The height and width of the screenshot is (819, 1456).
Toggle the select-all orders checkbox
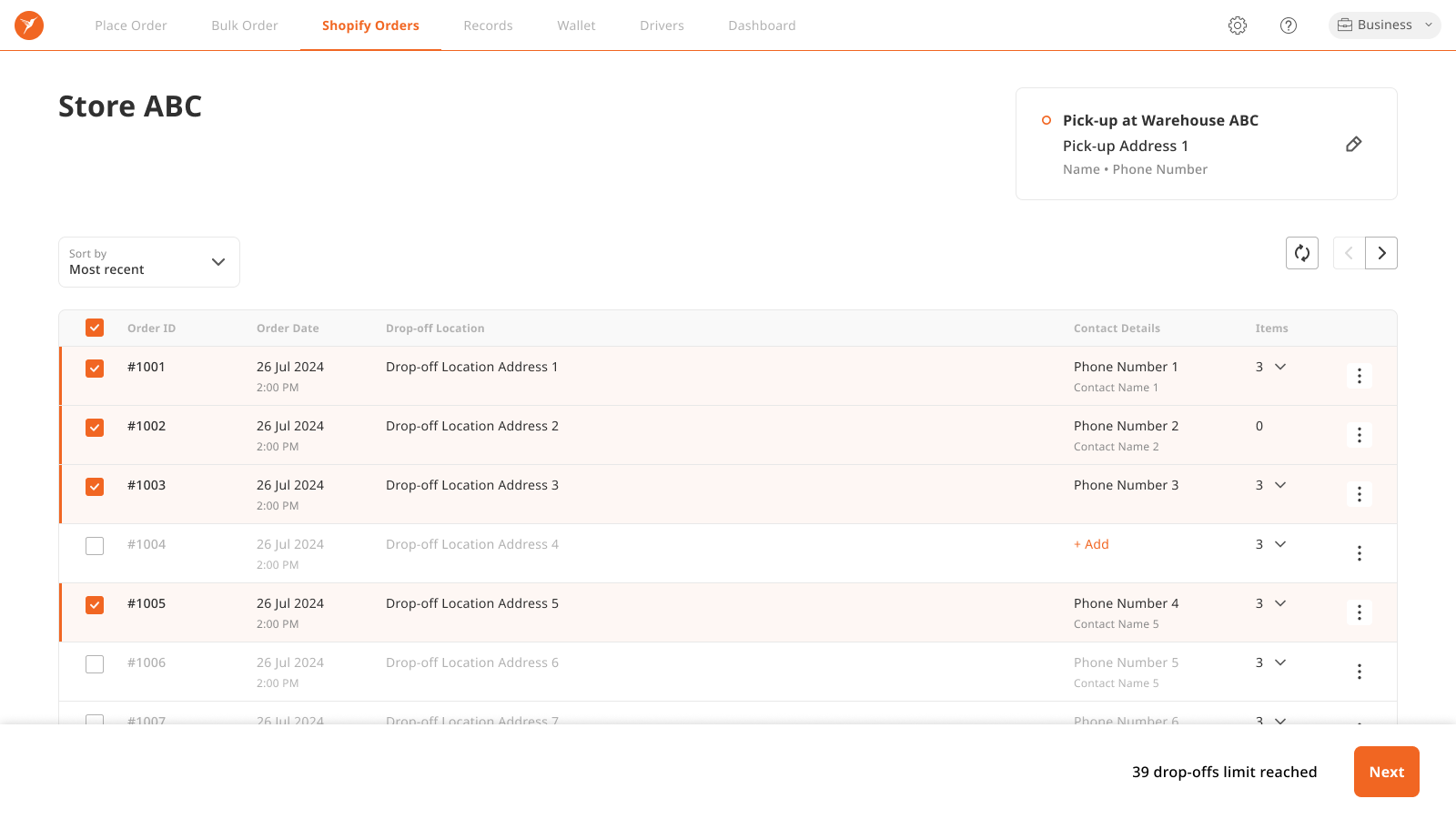(x=94, y=327)
